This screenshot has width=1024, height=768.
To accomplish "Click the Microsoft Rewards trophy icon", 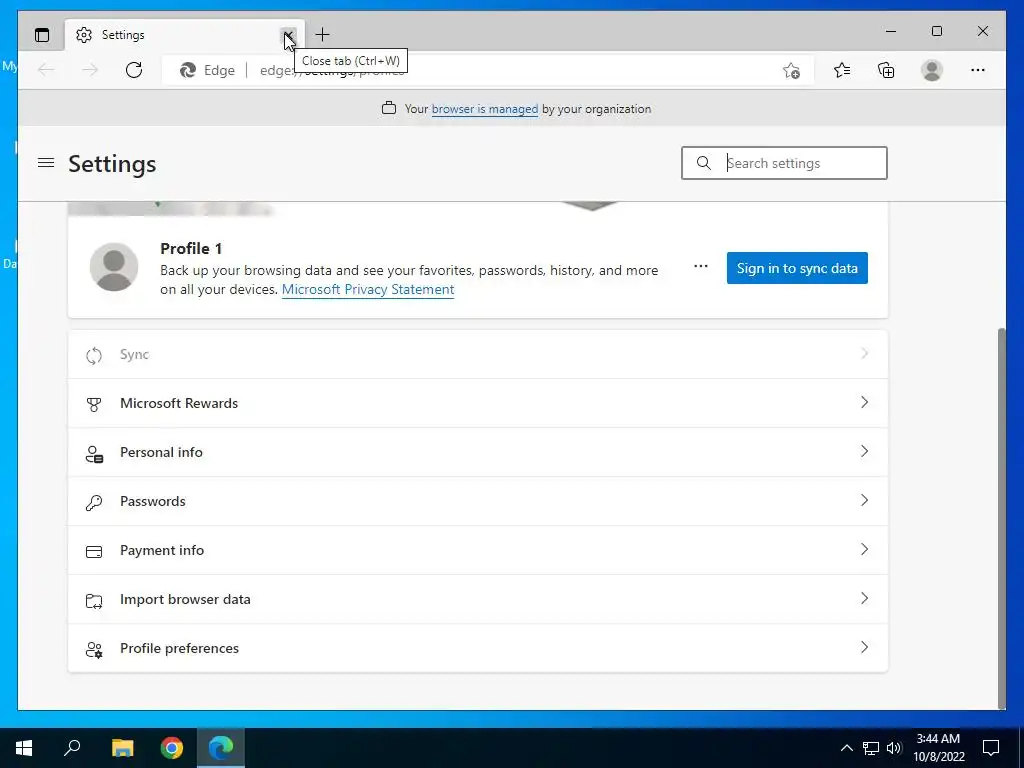I will [94, 405].
